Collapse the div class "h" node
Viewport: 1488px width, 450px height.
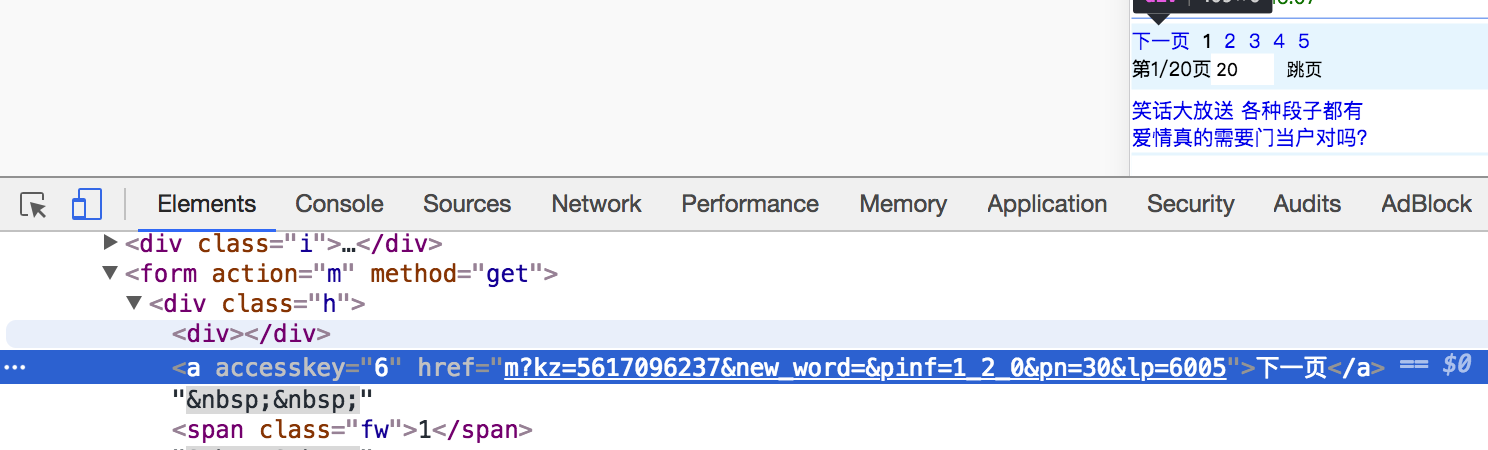(x=133, y=303)
